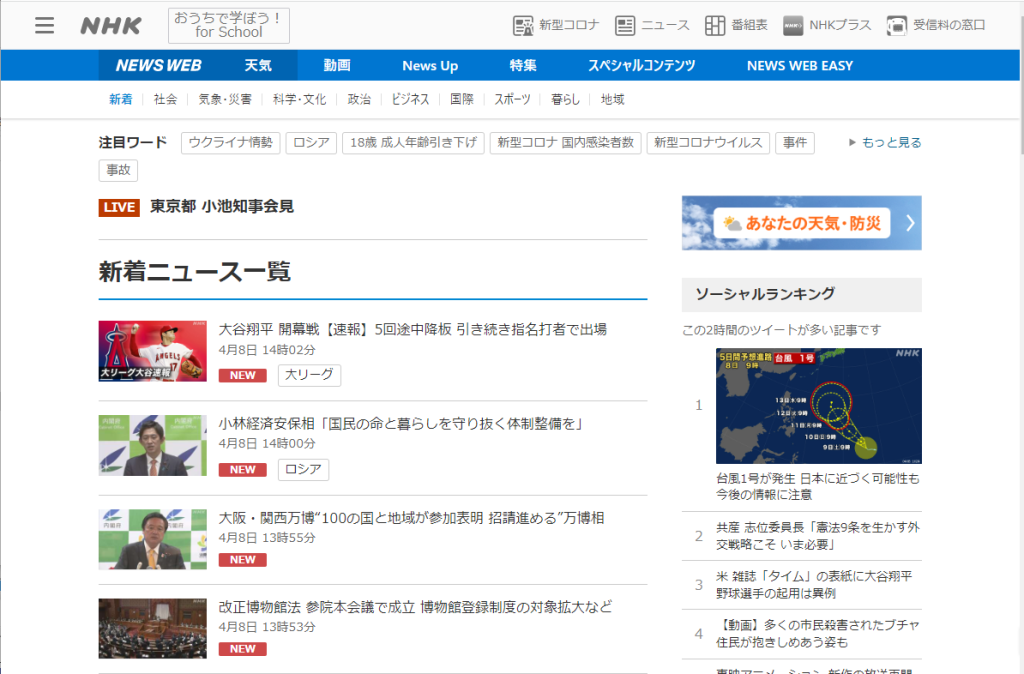Open the 改正博物館法 article headline
Viewport: 1024px width, 674px height.
point(415,607)
